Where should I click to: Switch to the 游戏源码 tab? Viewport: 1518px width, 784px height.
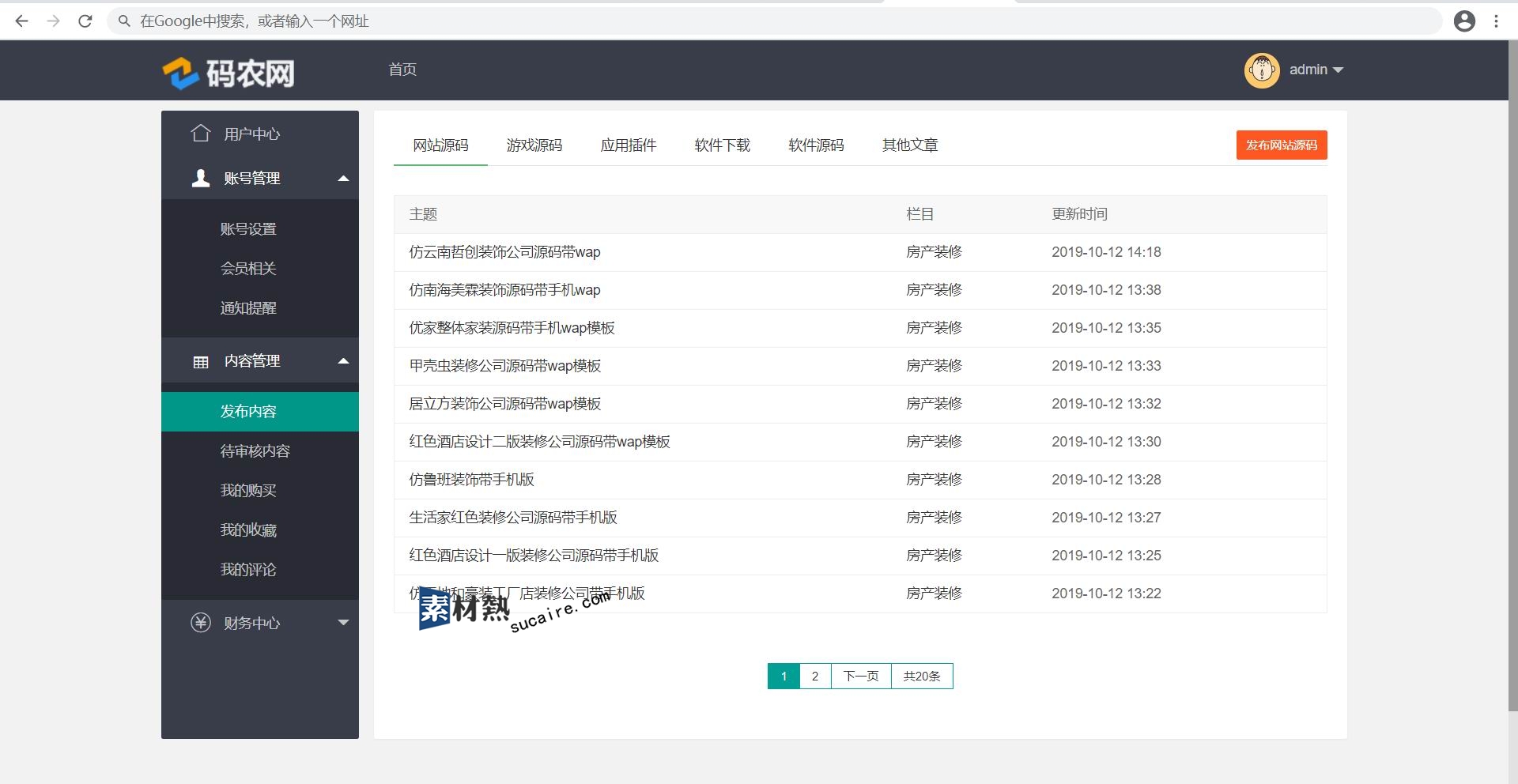(x=534, y=145)
